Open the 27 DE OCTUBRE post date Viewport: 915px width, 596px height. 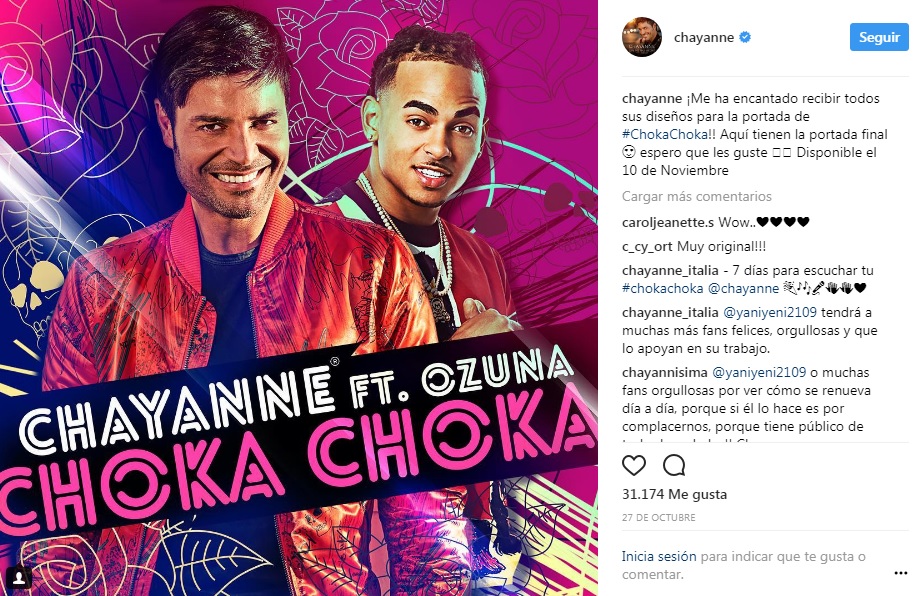(659, 517)
